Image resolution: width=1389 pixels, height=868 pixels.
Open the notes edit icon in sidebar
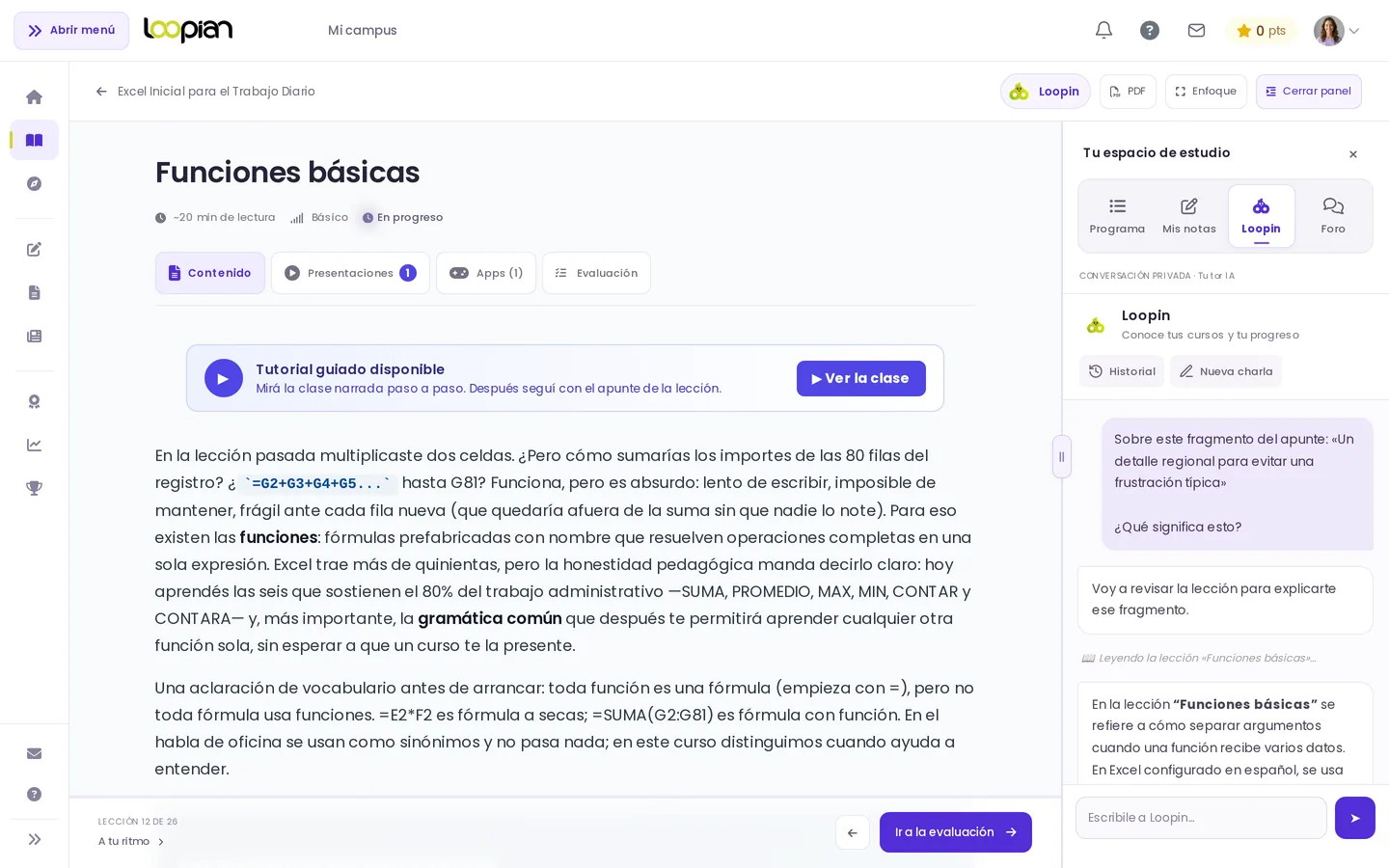(x=34, y=249)
